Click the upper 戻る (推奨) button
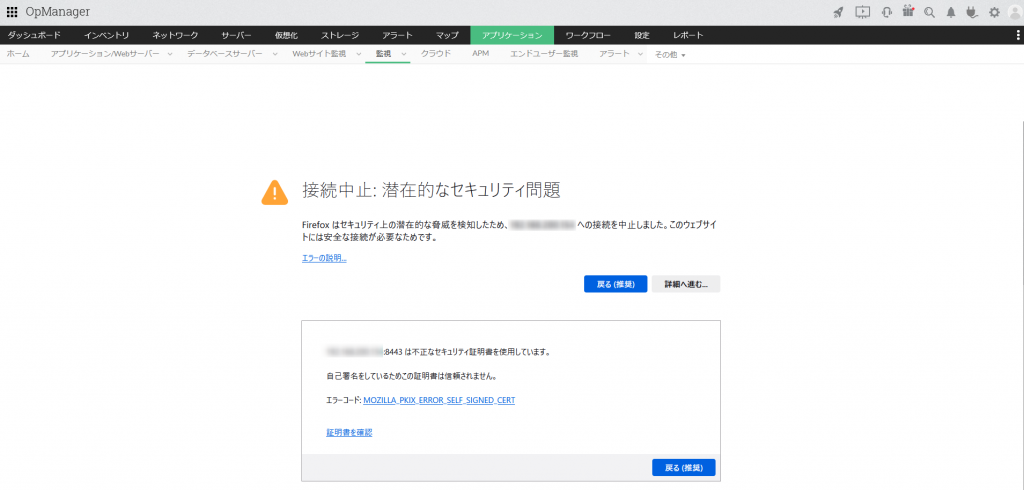Screen dimensions: 1024x490 coord(615,284)
